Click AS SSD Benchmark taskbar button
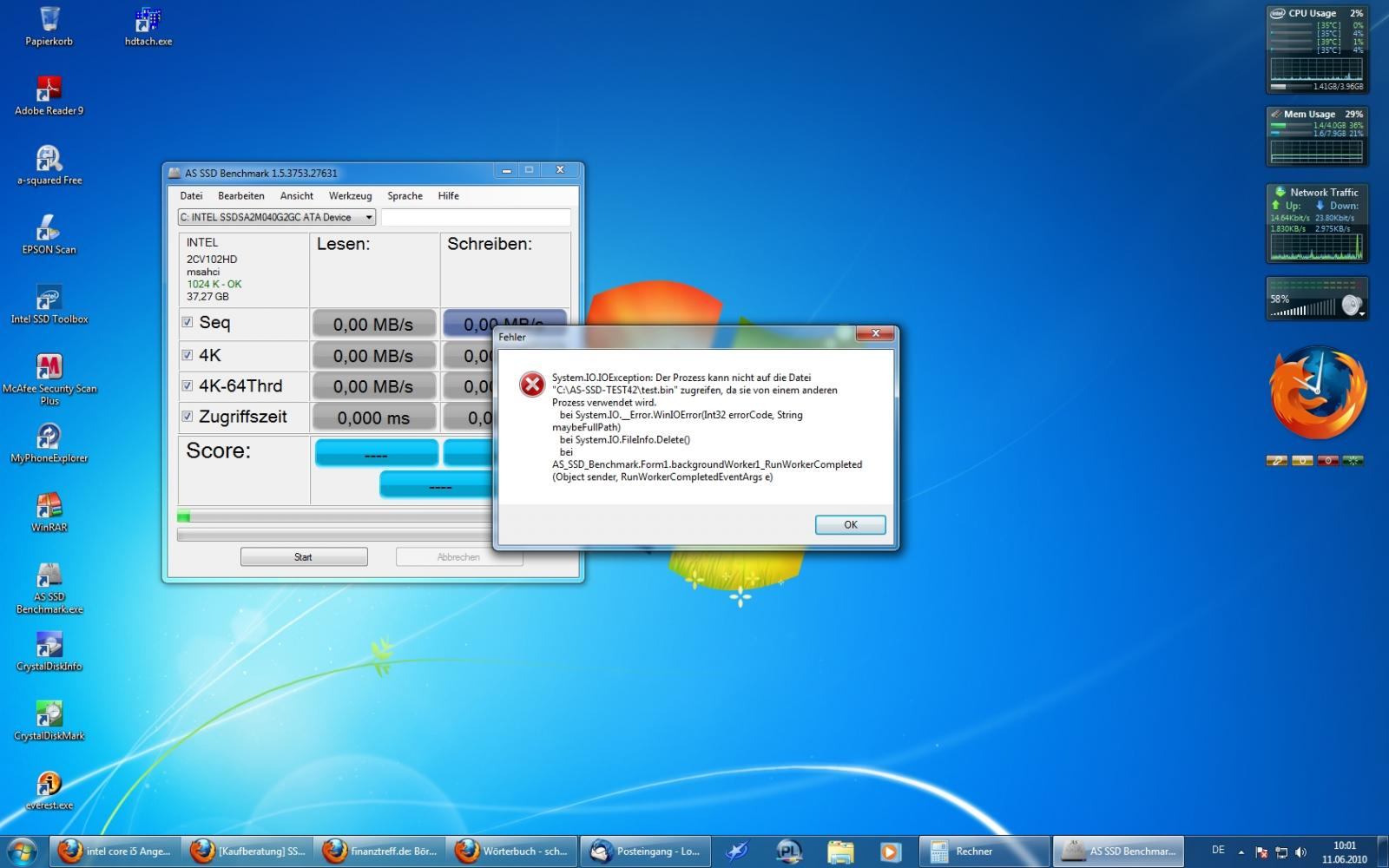This screenshot has height=868, width=1389. (x=1117, y=852)
